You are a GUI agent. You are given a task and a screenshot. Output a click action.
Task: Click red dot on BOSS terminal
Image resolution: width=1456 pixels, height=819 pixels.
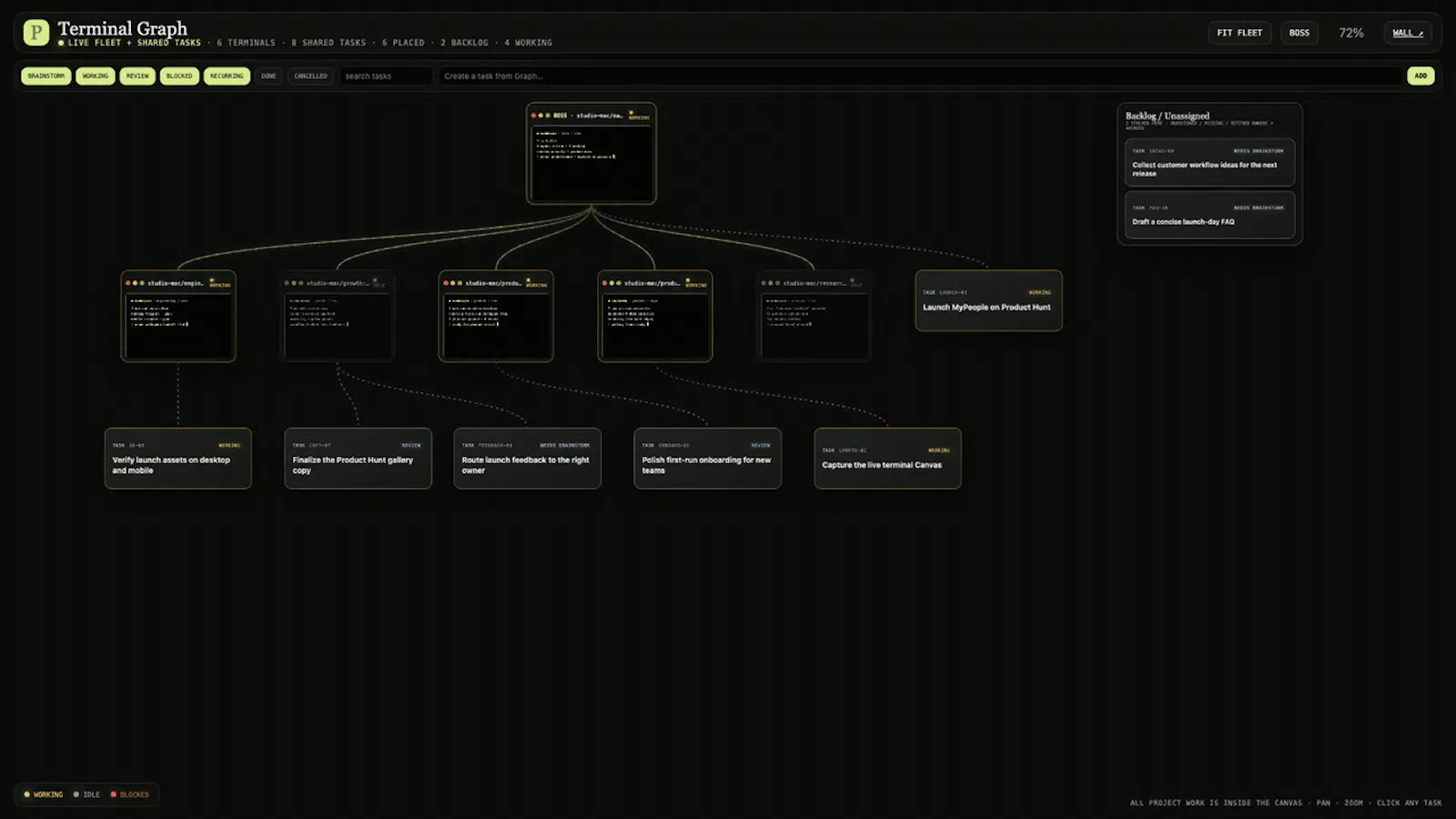(x=534, y=116)
